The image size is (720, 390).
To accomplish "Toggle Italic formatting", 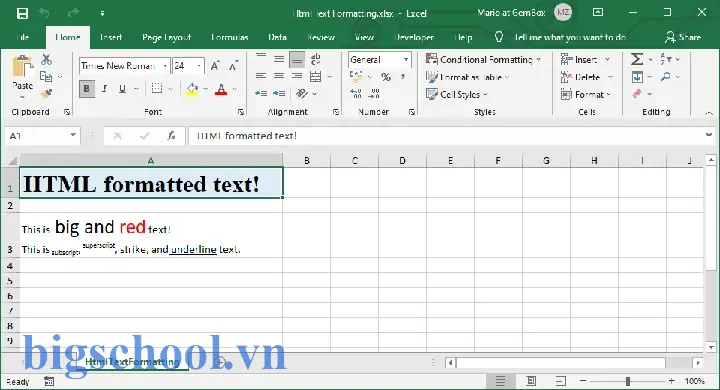I will 105,89.
